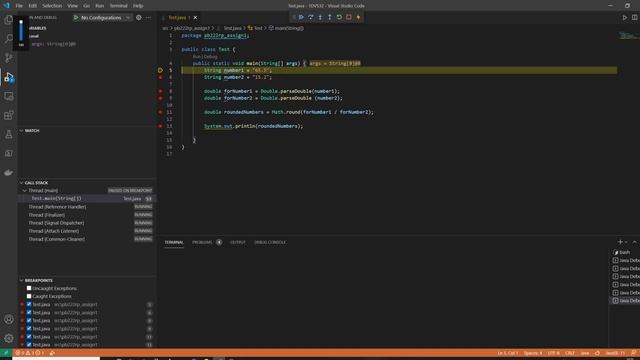Open the Search view in activity bar
Viewport: 640px width, 360px height.
pyautogui.click(x=8, y=39)
